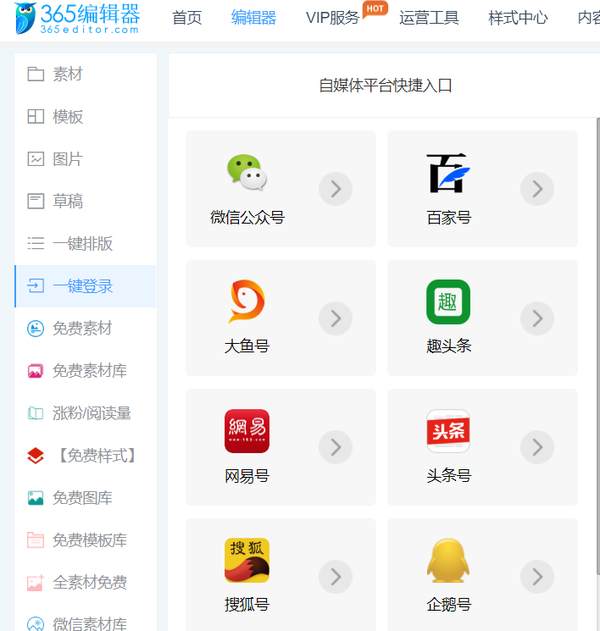Click the 免费图库 sidebar text
Viewport: 600px width, 631px height.
click(x=82, y=498)
